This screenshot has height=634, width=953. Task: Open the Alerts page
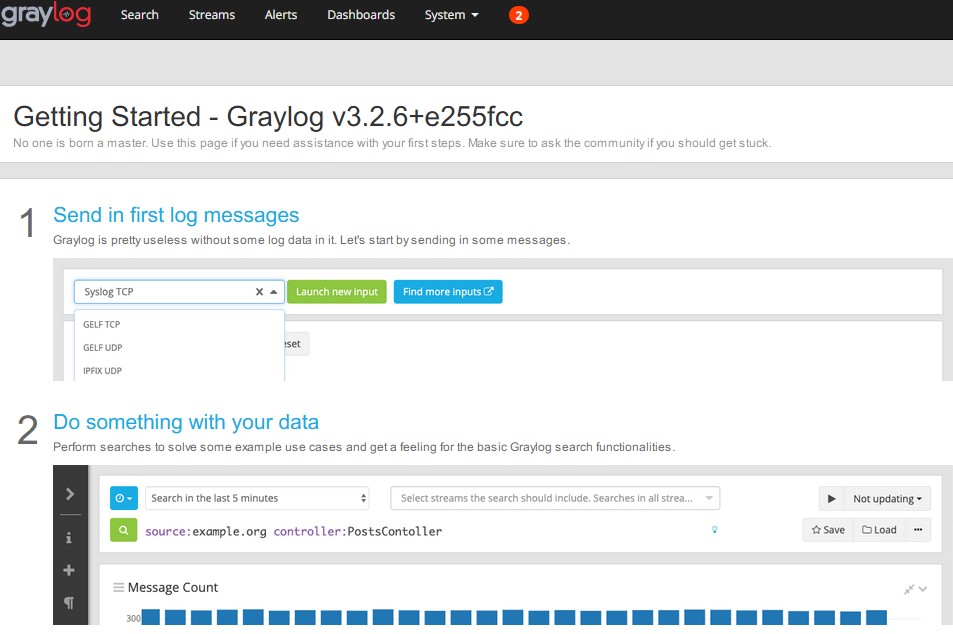[281, 15]
